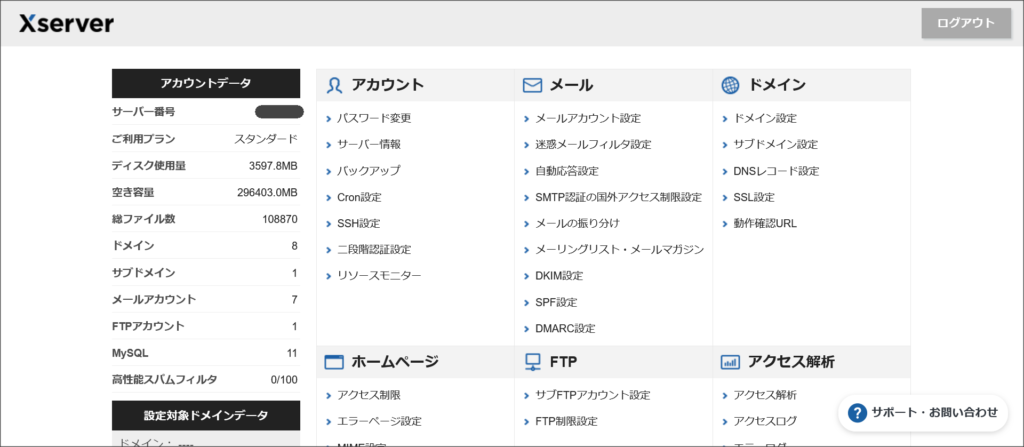Open エラーページ設定 link
1024x447 pixels.
point(379,421)
